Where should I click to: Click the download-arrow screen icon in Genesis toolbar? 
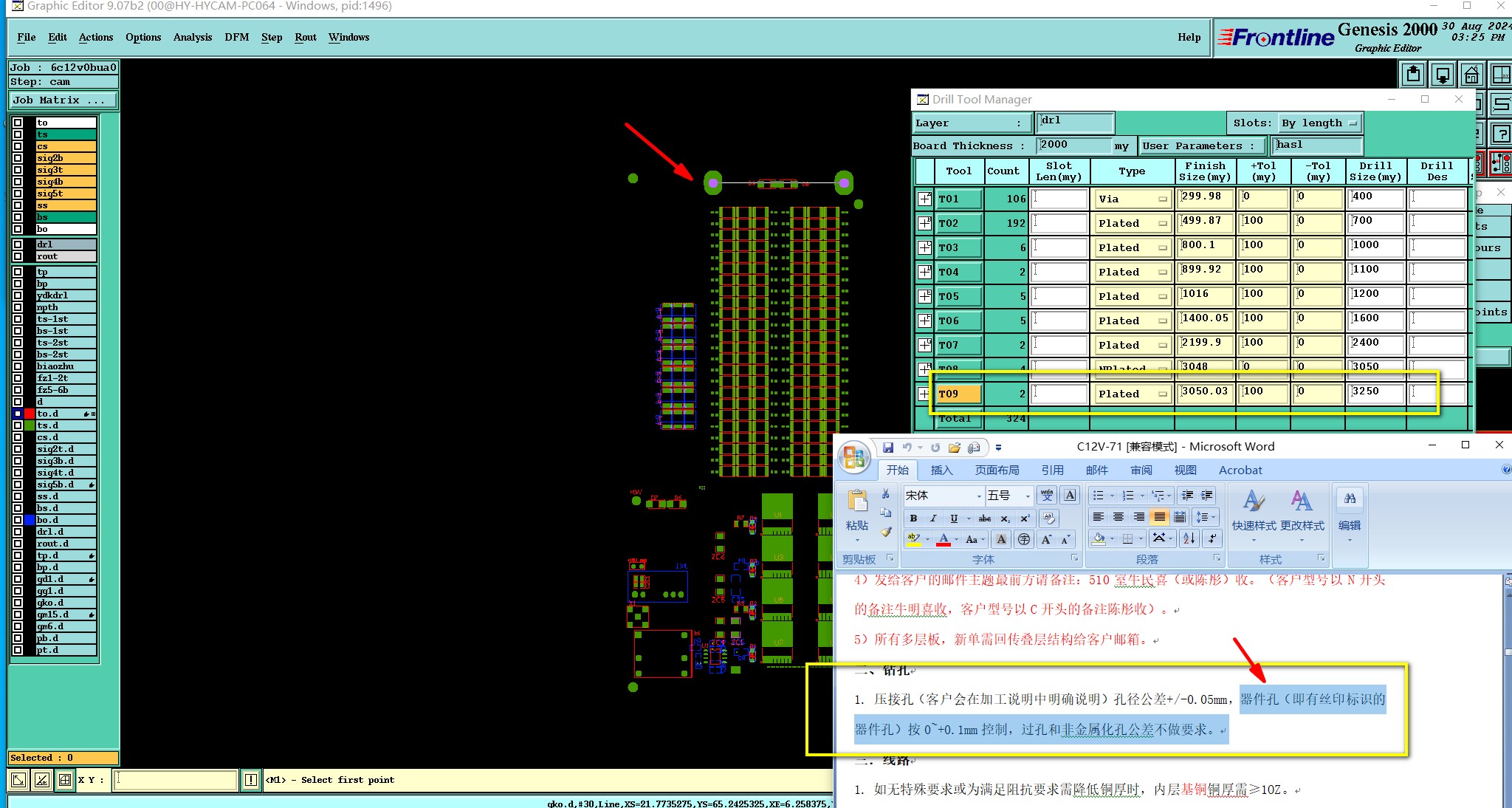[1443, 75]
